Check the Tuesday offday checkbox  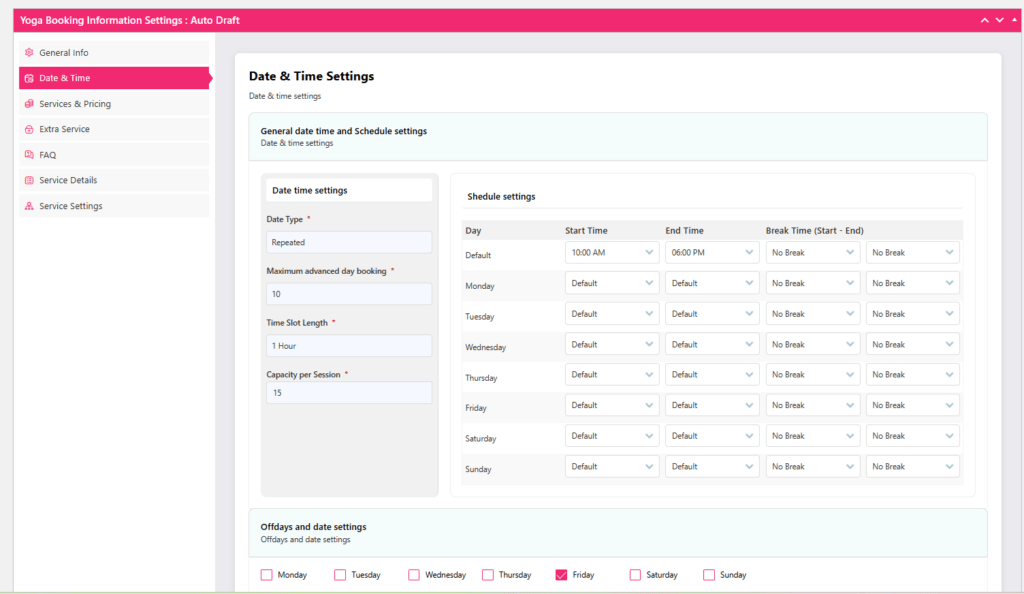click(340, 575)
